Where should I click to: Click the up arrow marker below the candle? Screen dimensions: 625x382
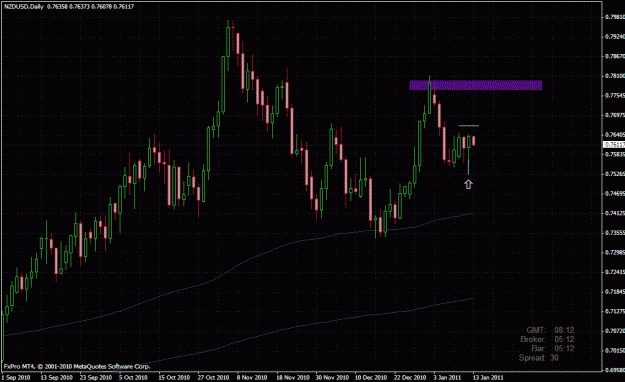[x=468, y=184]
